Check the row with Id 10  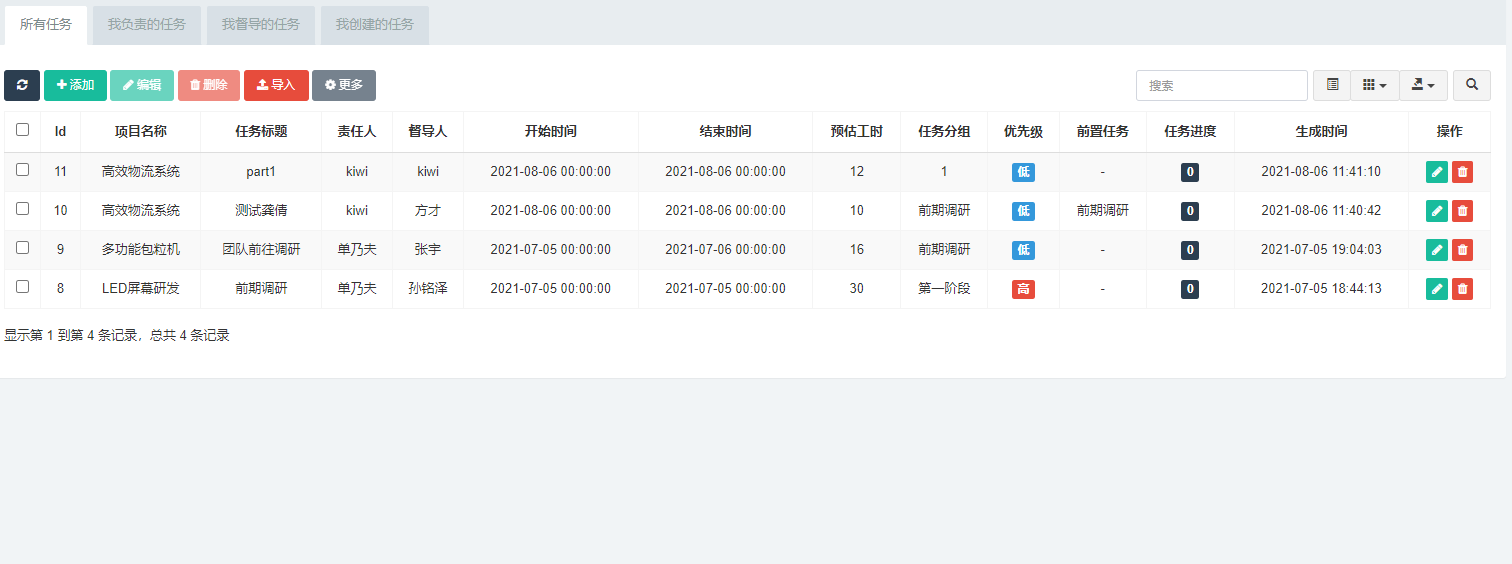coord(22,209)
